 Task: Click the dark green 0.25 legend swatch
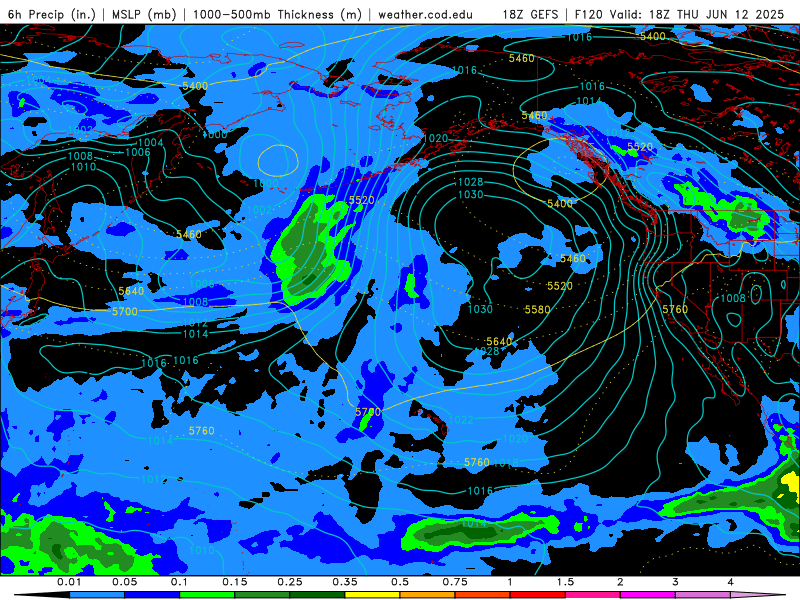coord(317,595)
